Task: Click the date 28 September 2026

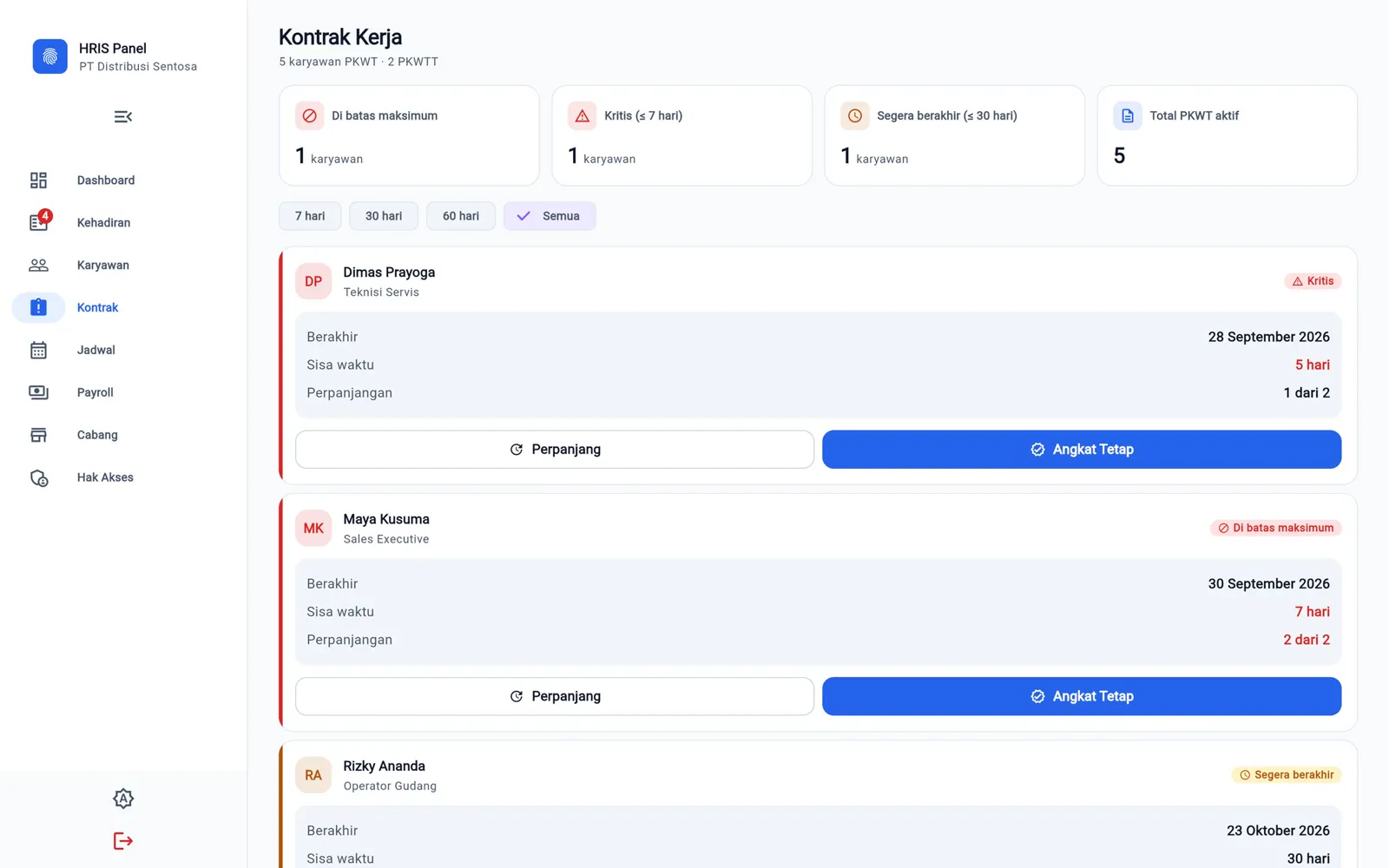Action: coord(1268,337)
